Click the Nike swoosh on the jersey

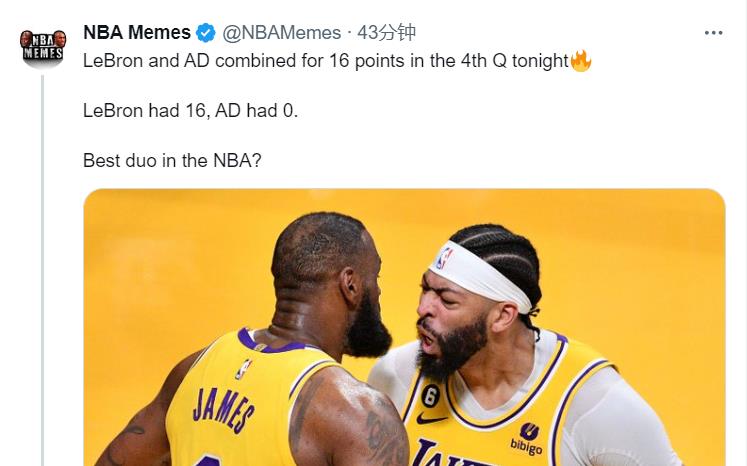(431, 419)
